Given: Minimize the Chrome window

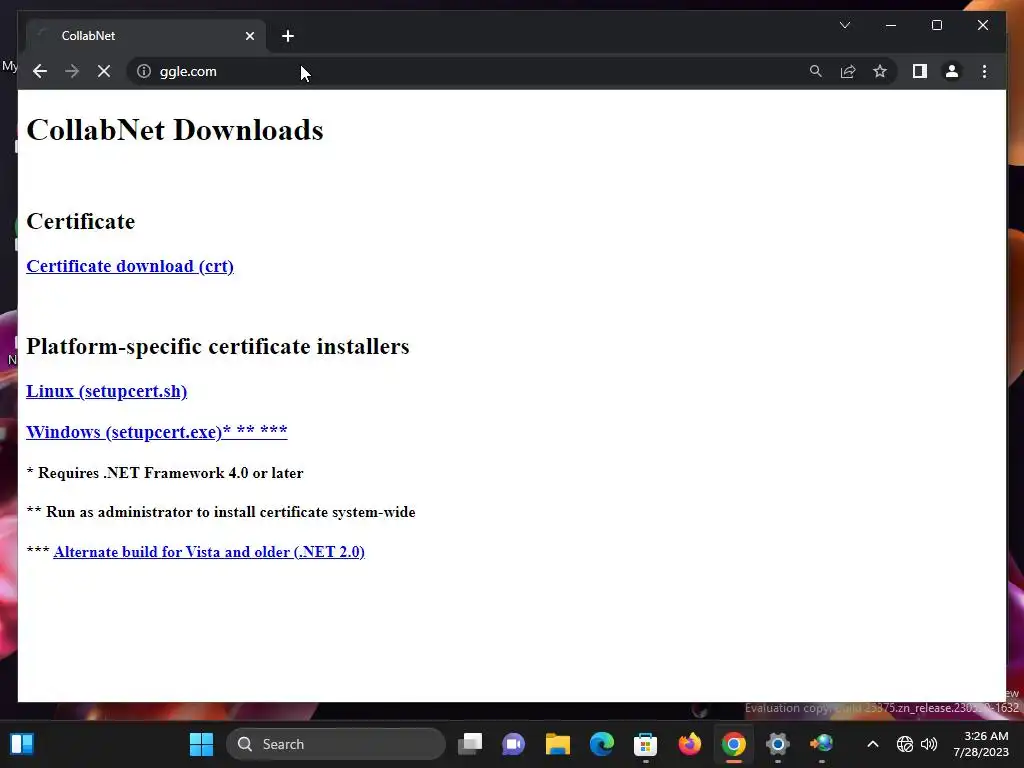Looking at the screenshot, I should tap(891, 25).
